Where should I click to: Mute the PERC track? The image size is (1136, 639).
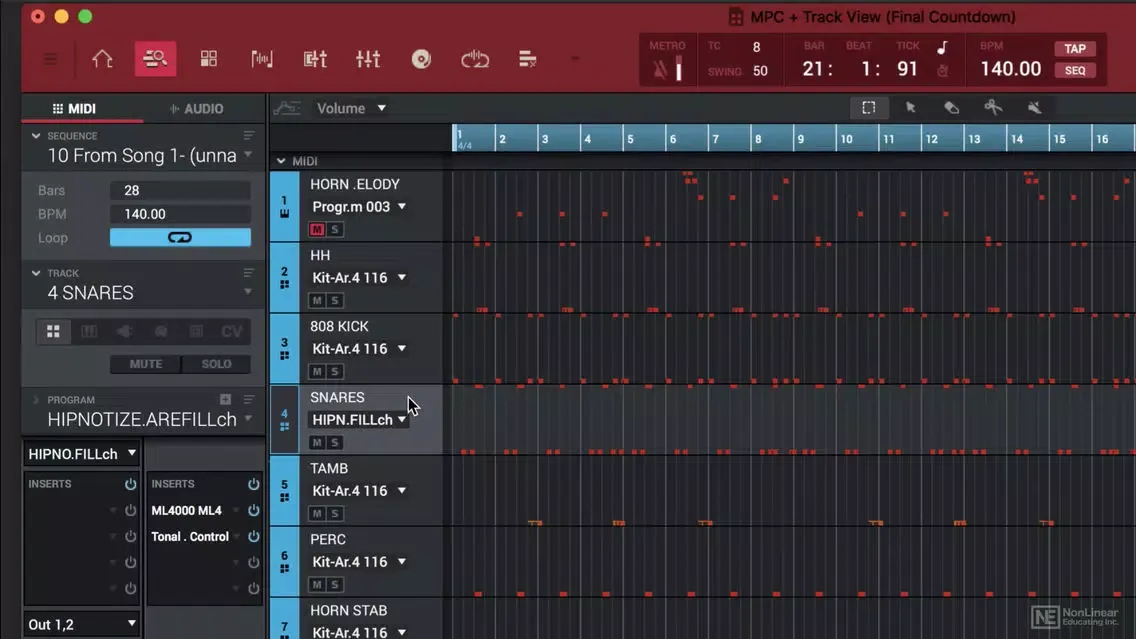pyautogui.click(x=317, y=584)
